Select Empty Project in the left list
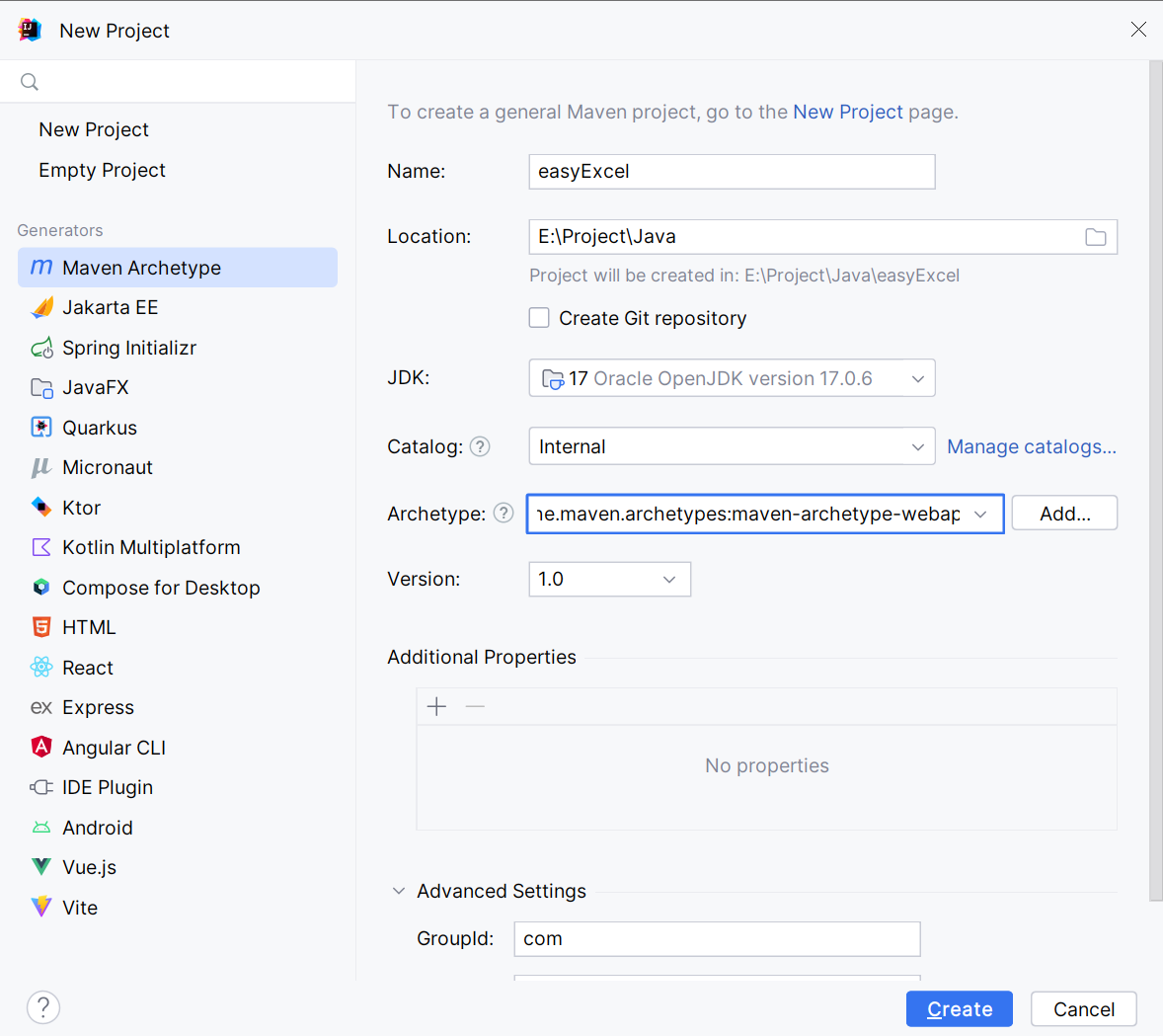The height and width of the screenshot is (1036, 1163). (102, 170)
